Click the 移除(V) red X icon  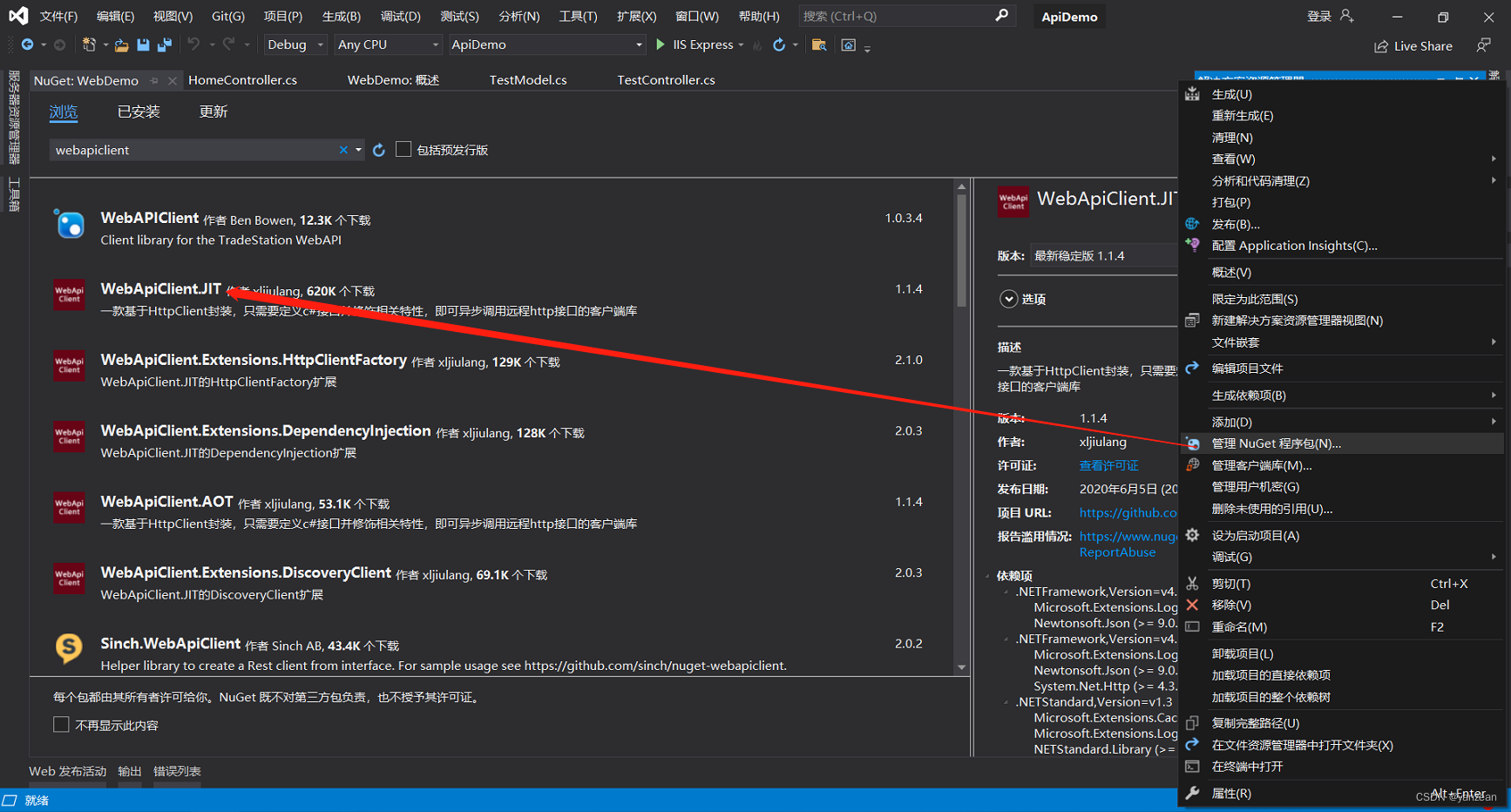pyautogui.click(x=1192, y=605)
